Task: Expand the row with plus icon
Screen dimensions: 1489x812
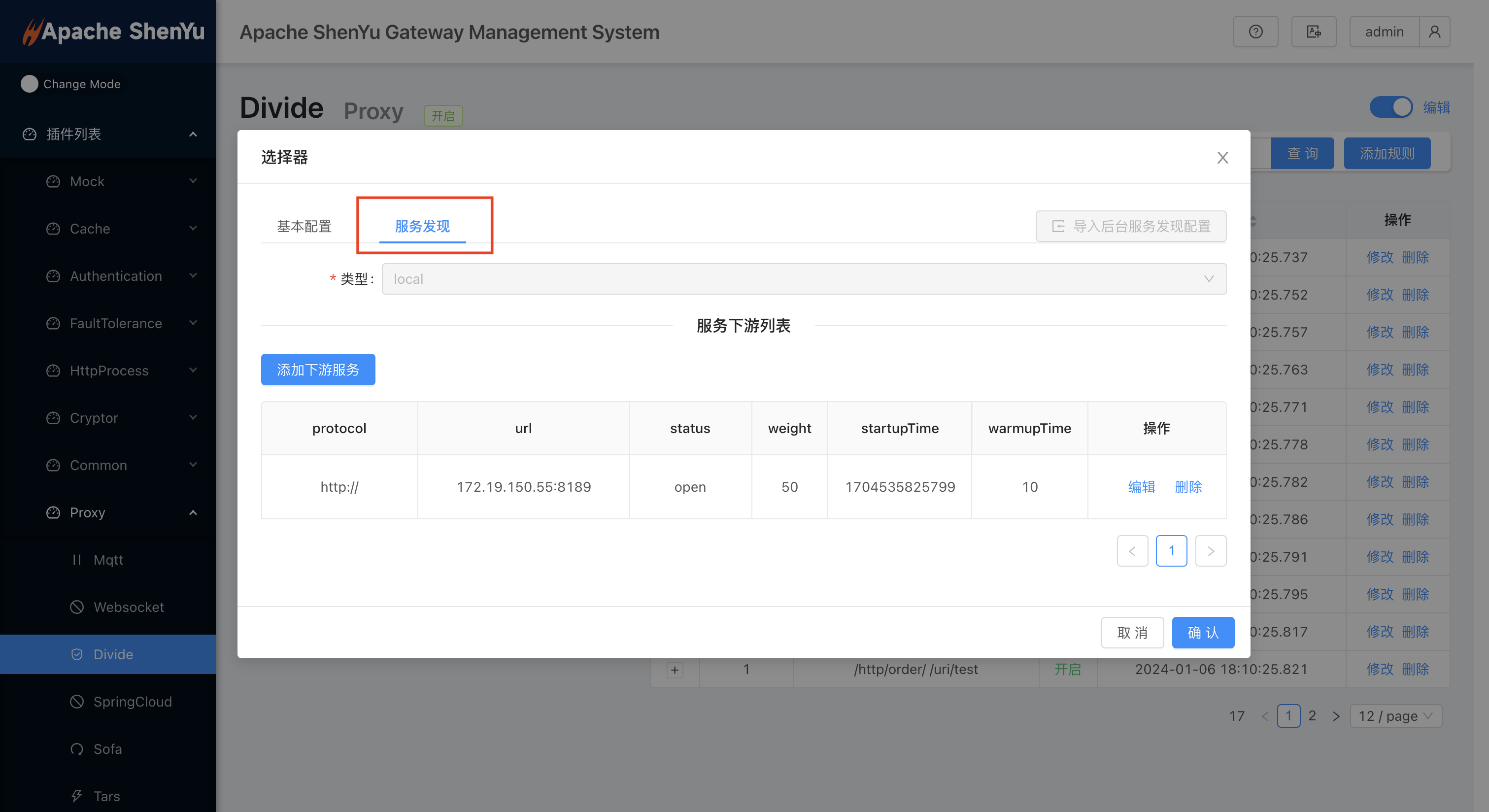Action: click(x=675, y=670)
